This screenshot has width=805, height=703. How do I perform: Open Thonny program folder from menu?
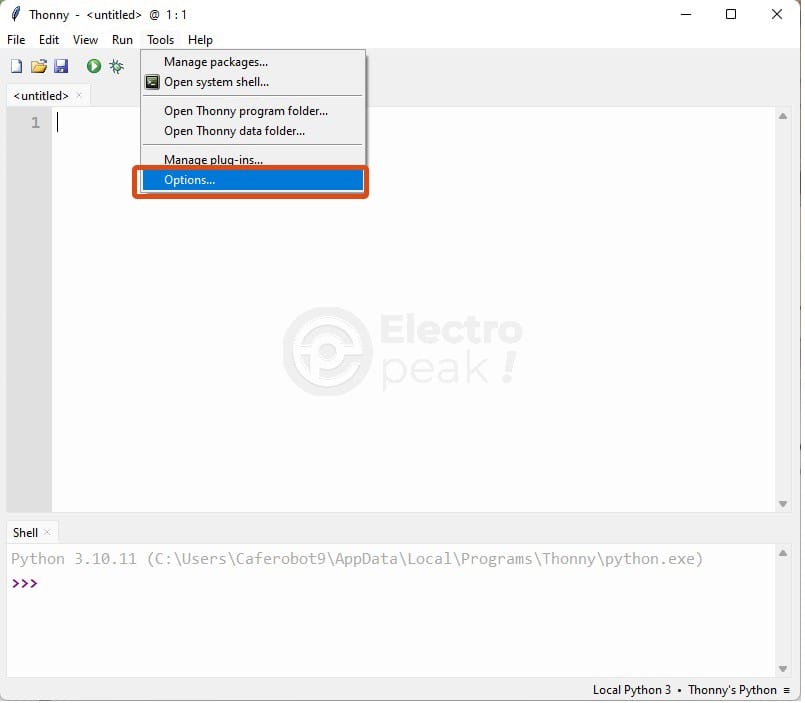tap(246, 111)
